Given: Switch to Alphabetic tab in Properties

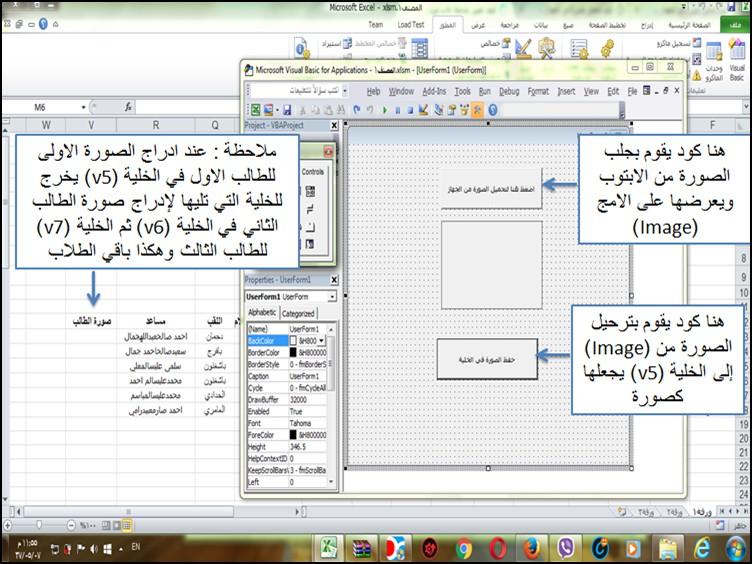Looking at the screenshot, I should pos(262,313).
